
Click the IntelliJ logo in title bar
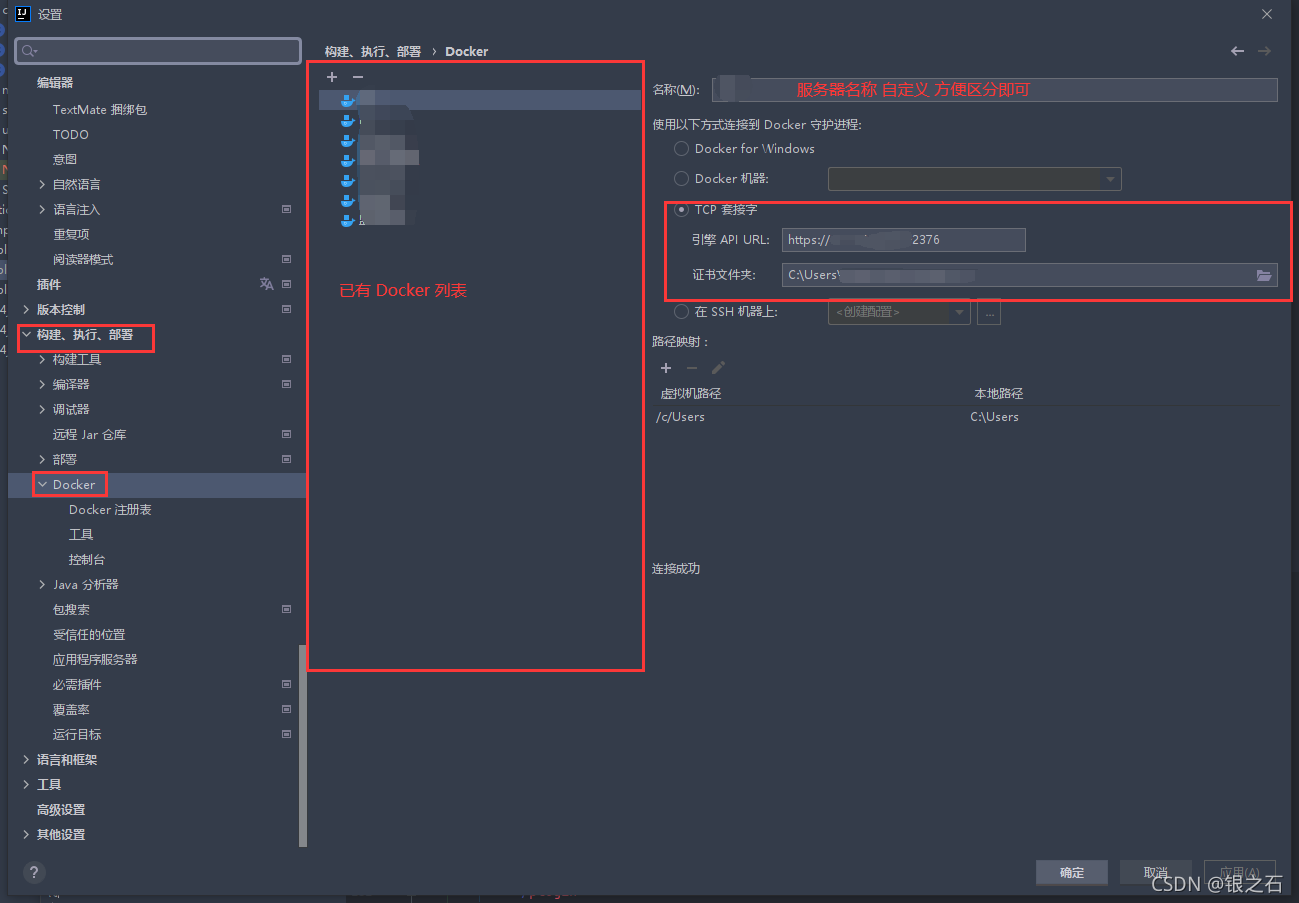24,14
